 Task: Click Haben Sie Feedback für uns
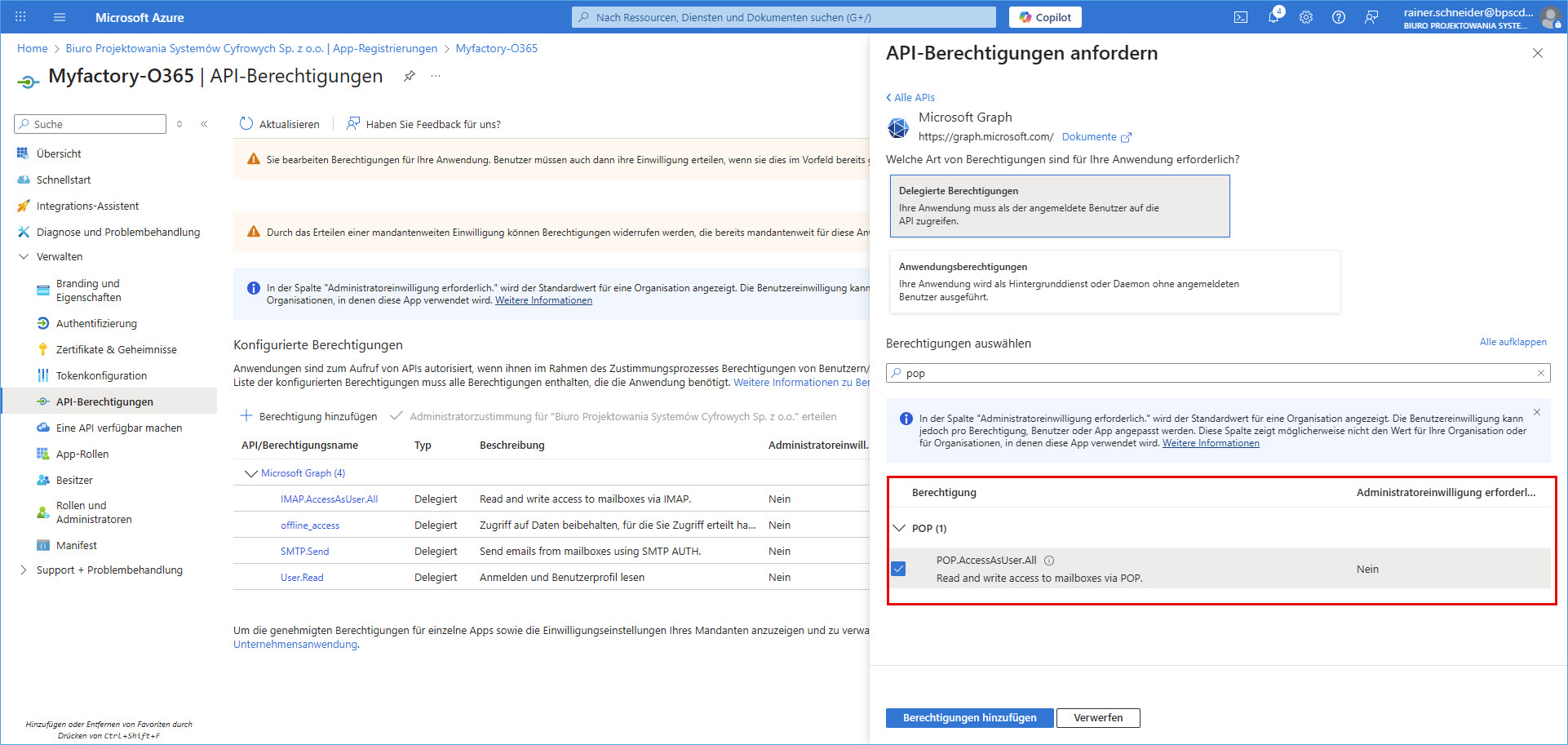[423, 124]
